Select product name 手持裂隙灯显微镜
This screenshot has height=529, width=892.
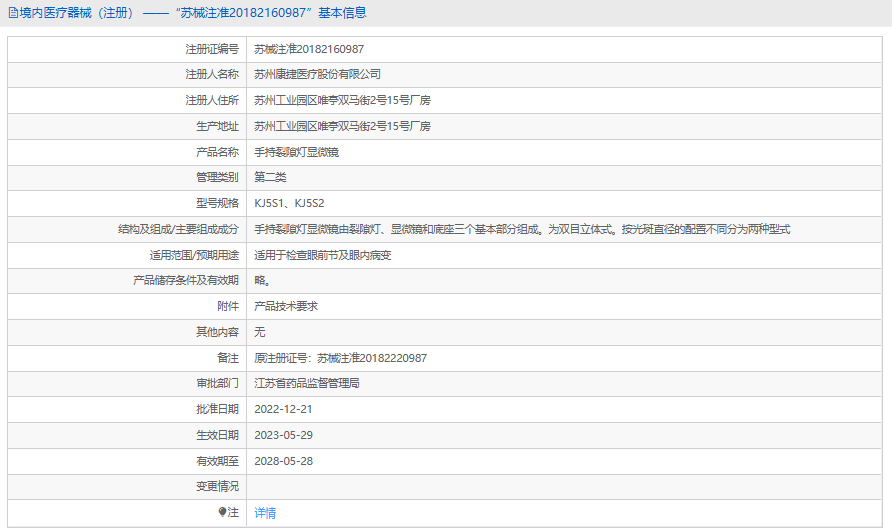pos(296,152)
